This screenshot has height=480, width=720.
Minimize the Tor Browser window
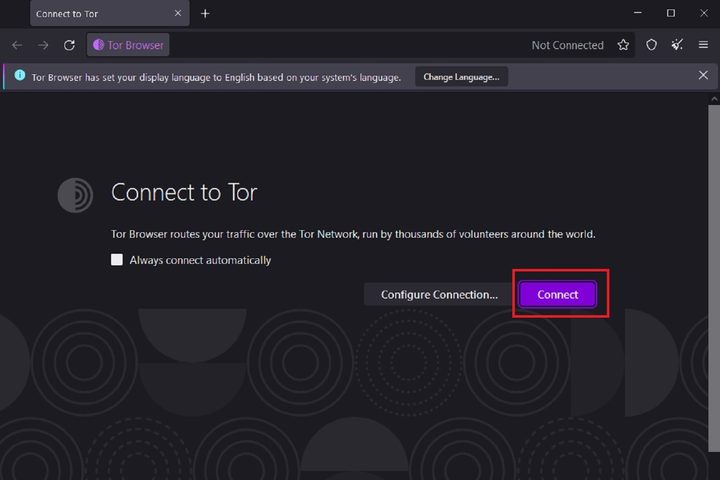tap(638, 13)
